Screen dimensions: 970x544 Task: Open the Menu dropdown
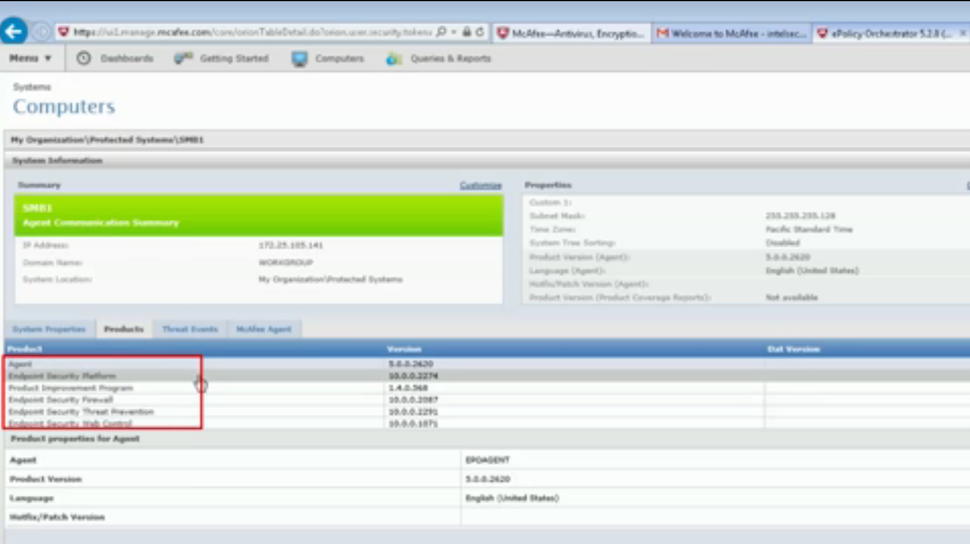click(x=30, y=58)
